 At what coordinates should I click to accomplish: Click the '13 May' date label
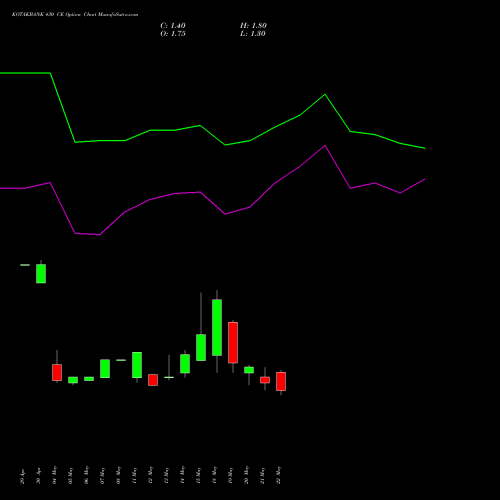(166, 475)
